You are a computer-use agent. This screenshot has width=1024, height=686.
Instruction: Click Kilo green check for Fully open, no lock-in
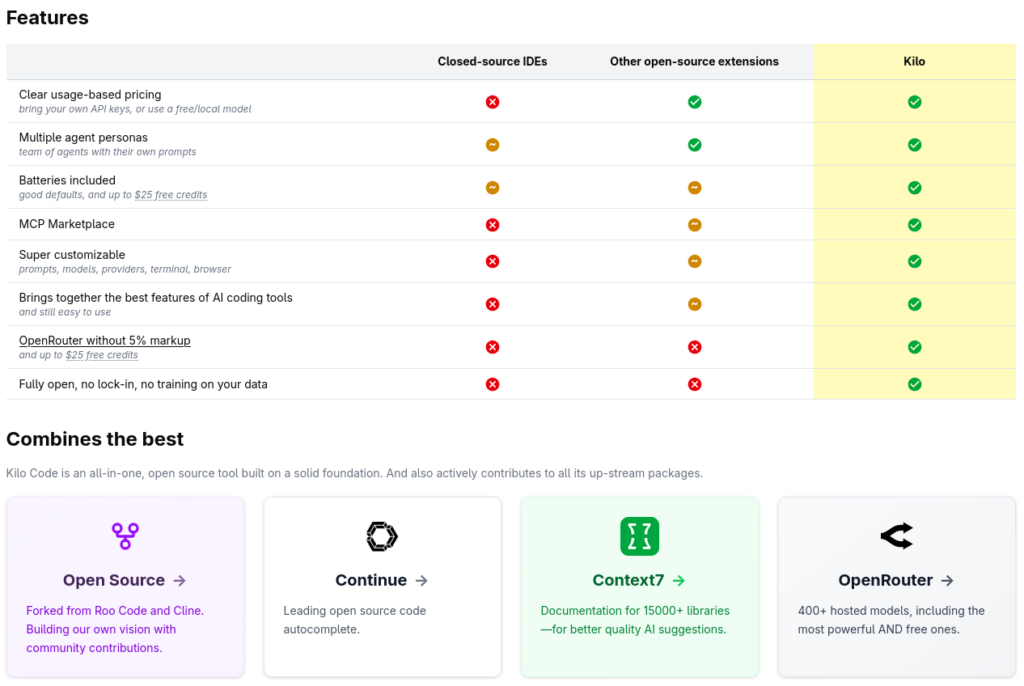point(914,384)
